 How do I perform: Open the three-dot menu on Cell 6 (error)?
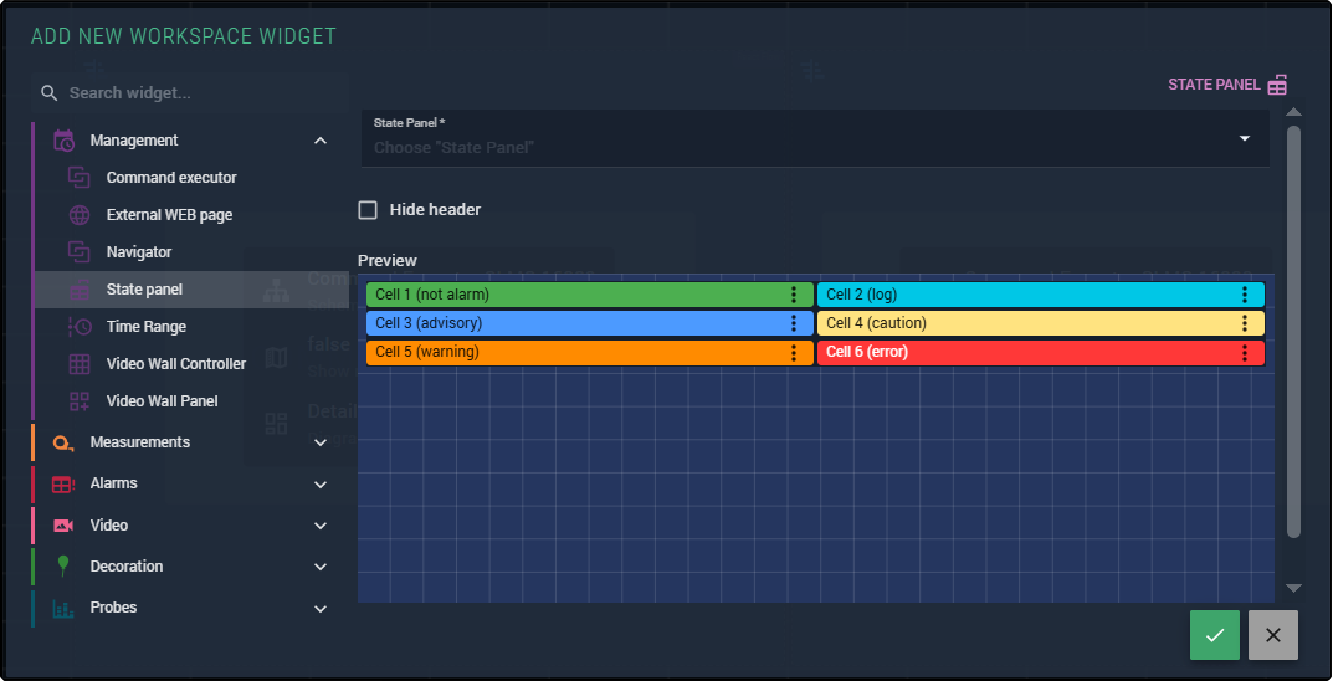1245,352
